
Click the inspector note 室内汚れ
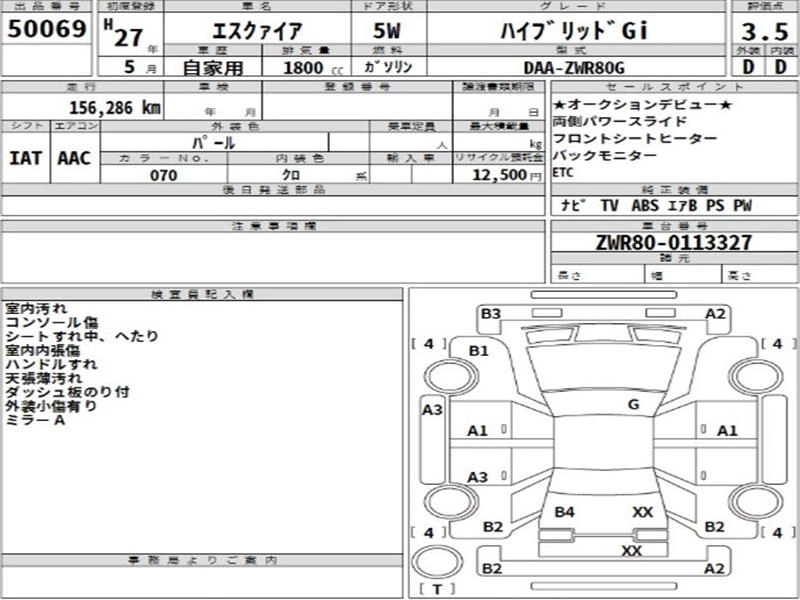(36, 309)
